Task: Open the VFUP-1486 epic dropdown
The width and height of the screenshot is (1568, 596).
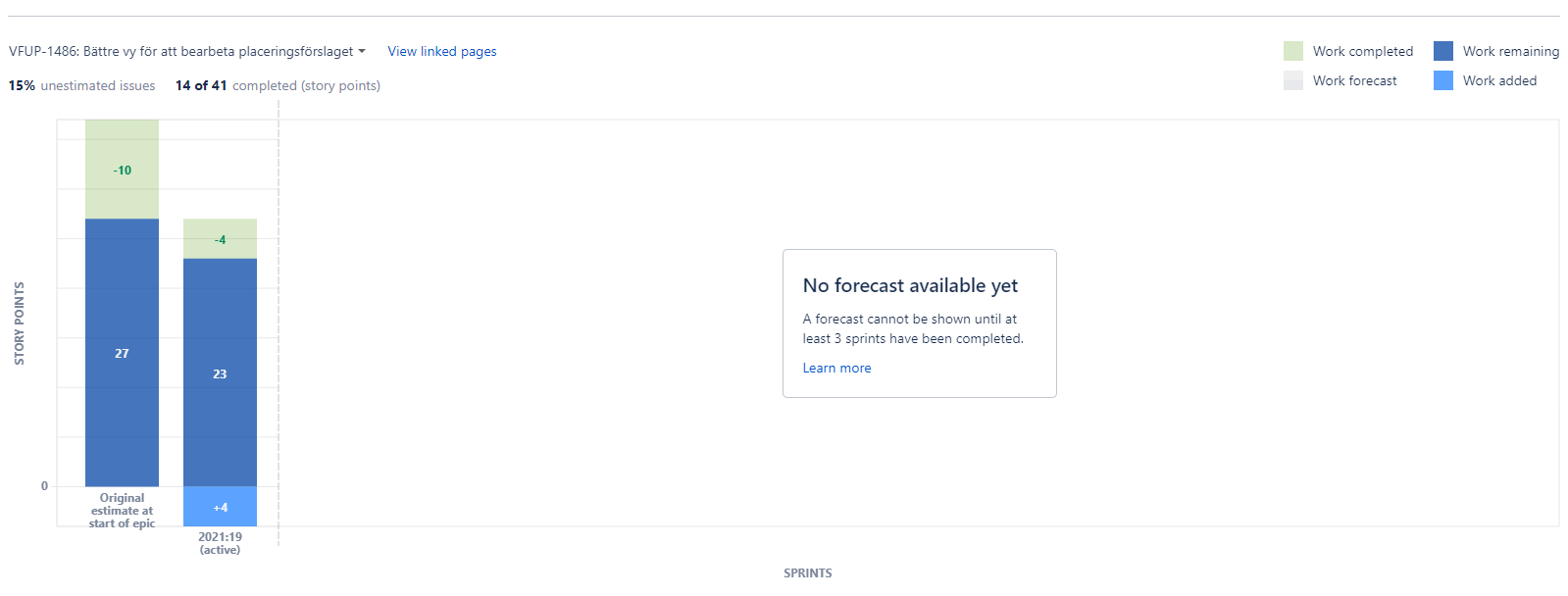Action: tap(186, 51)
